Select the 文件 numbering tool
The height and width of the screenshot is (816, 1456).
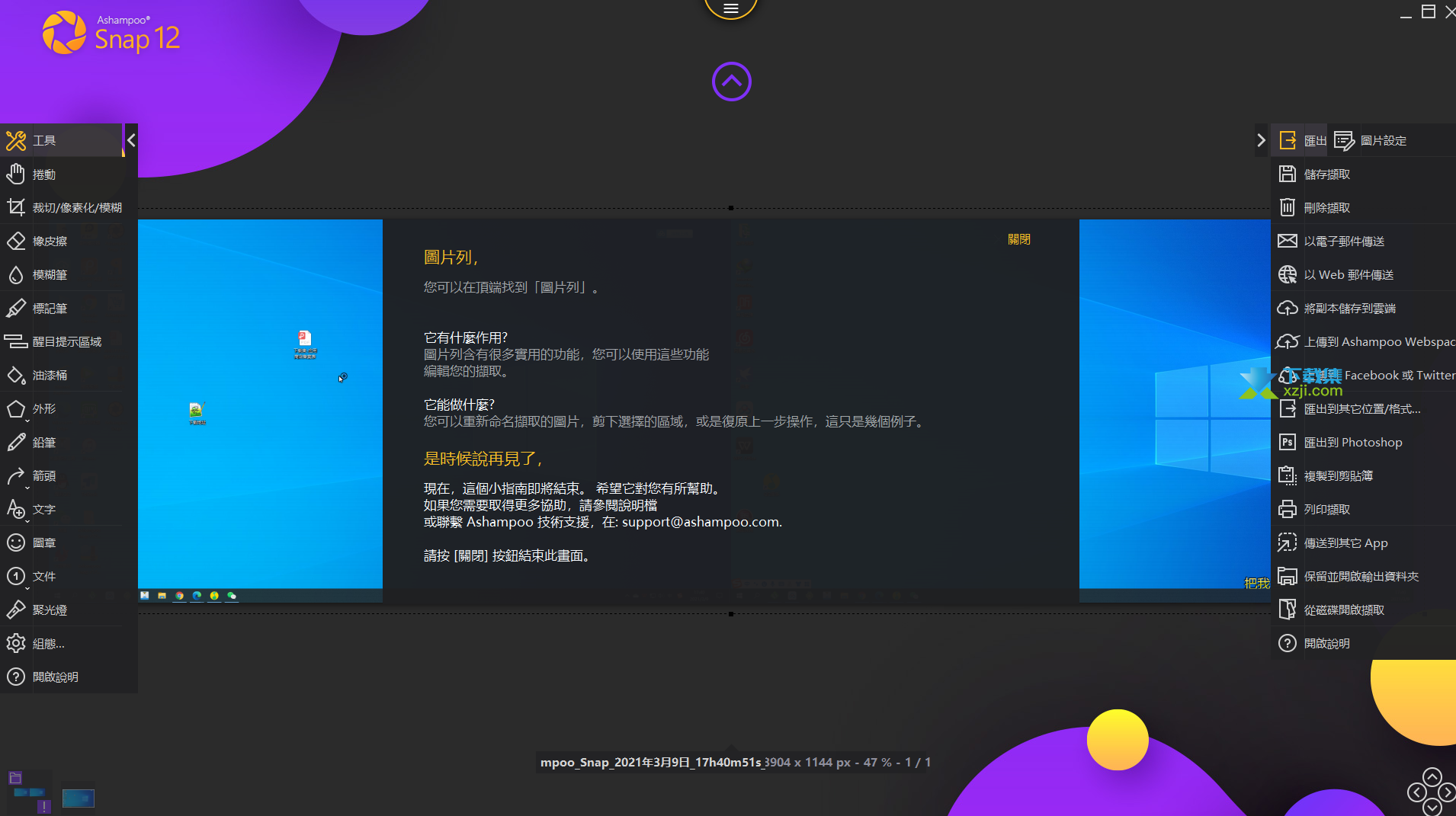click(x=61, y=576)
